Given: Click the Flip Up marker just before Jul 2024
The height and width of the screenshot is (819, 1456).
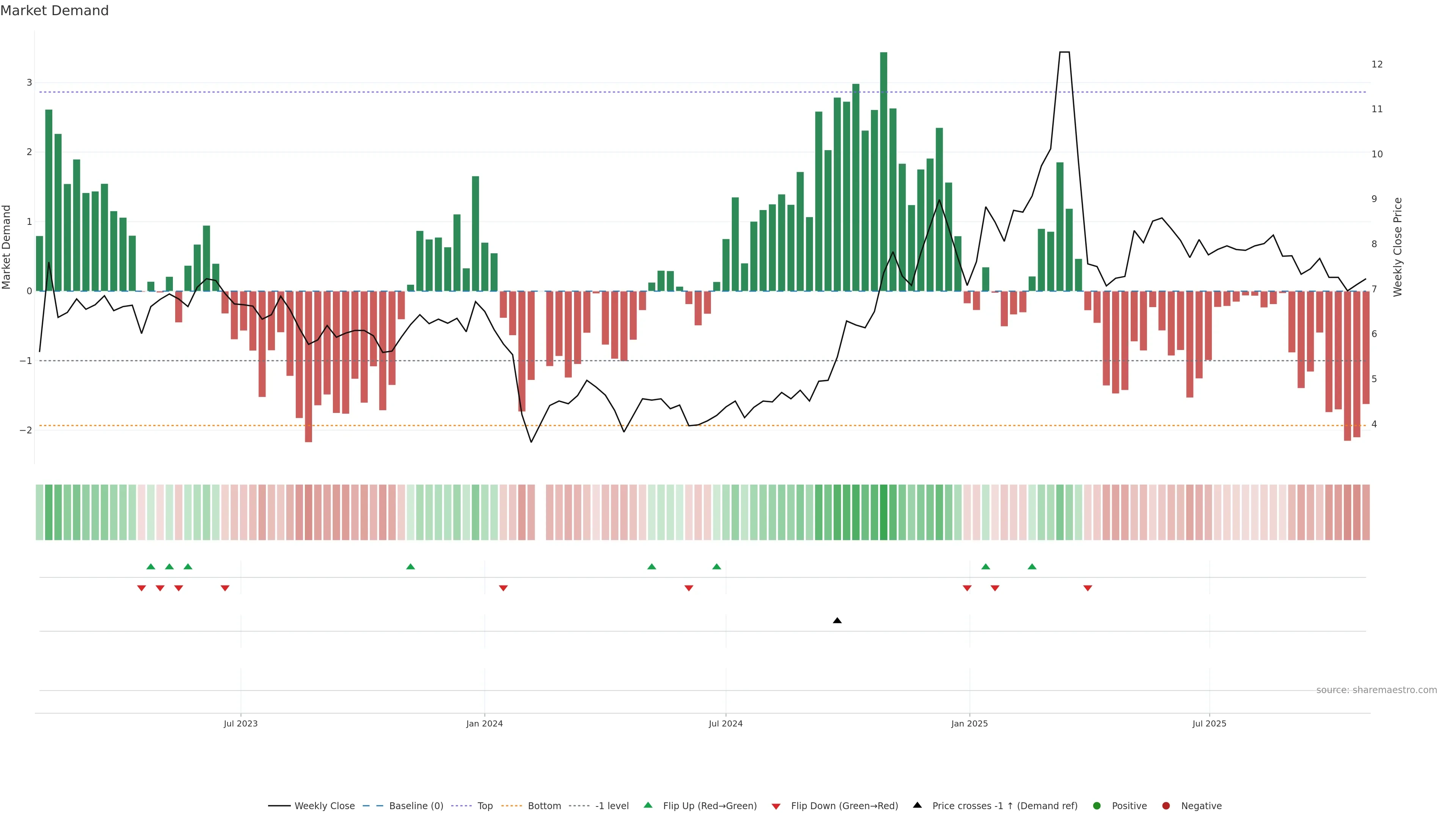Looking at the screenshot, I should (717, 566).
